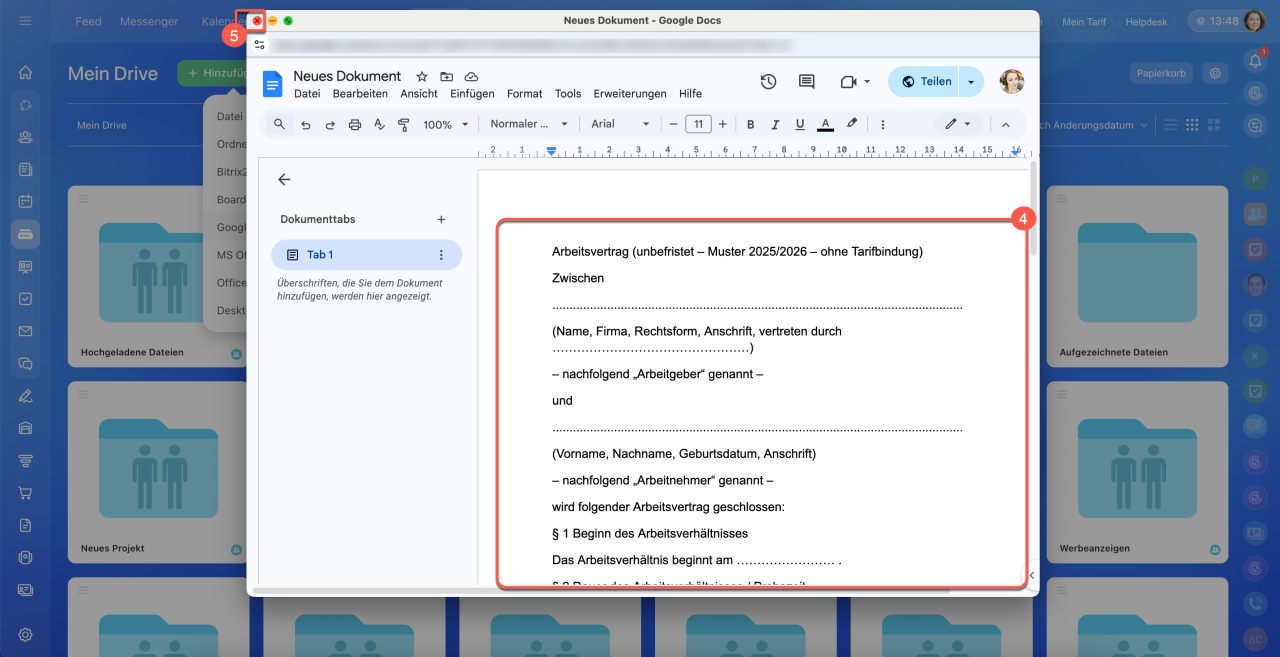Viewport: 1280px width, 657px height.
Task: Expand the paragraph style dropdown Normaler
Action: [x=529, y=124]
